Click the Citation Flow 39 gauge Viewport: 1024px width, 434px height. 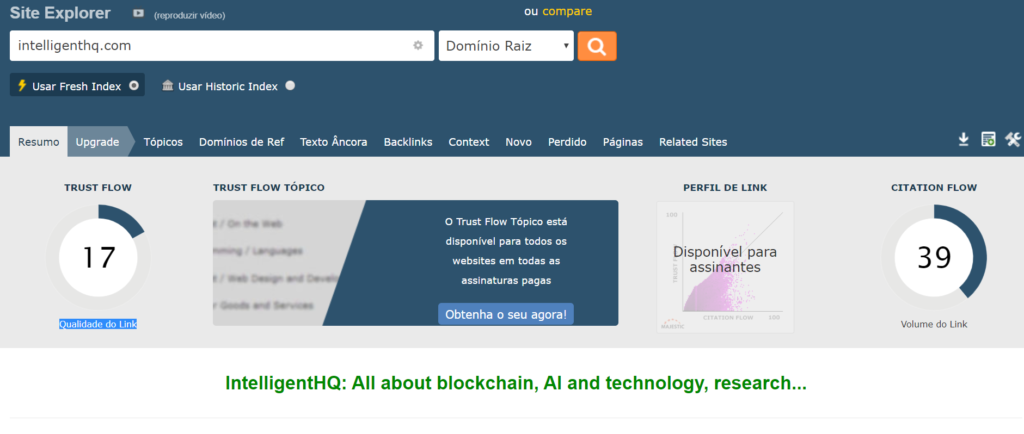point(934,257)
